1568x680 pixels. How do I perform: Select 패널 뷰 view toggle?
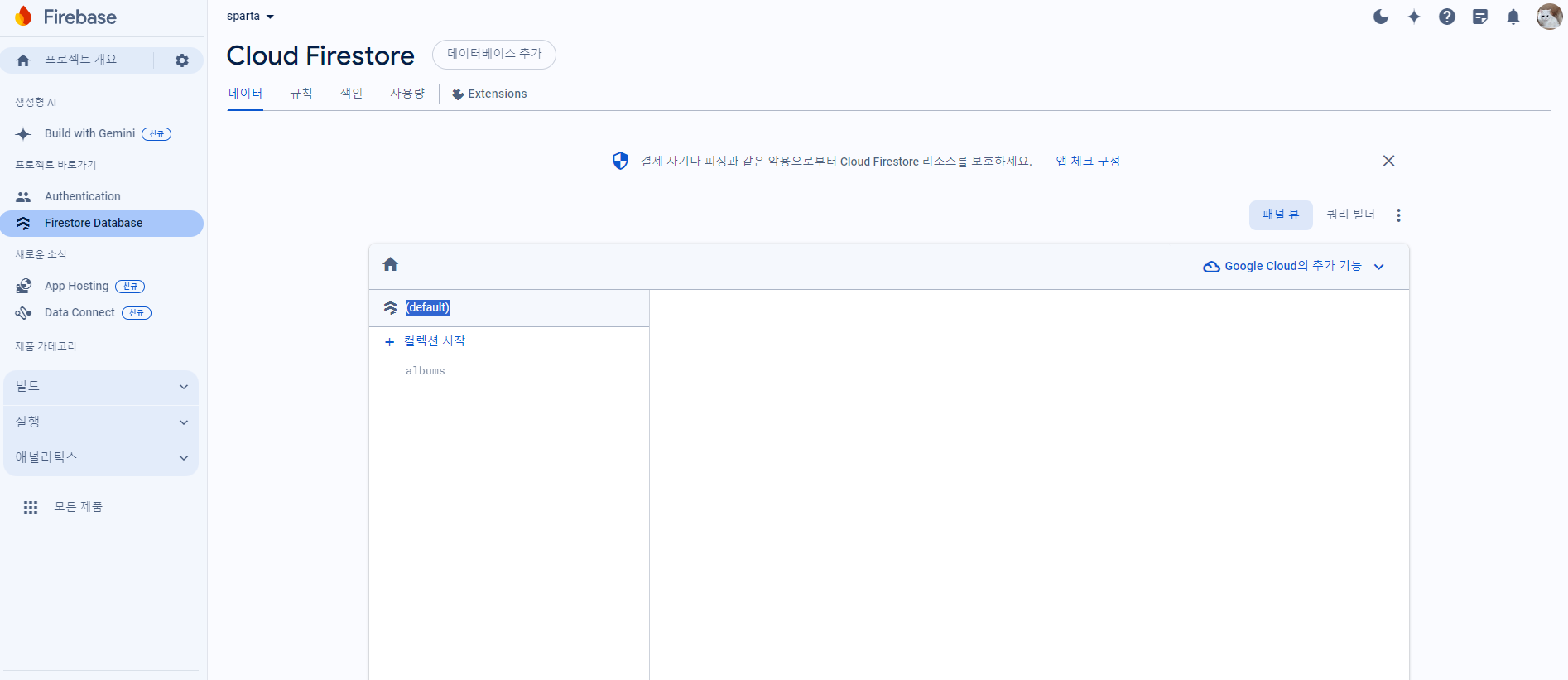tap(1281, 215)
